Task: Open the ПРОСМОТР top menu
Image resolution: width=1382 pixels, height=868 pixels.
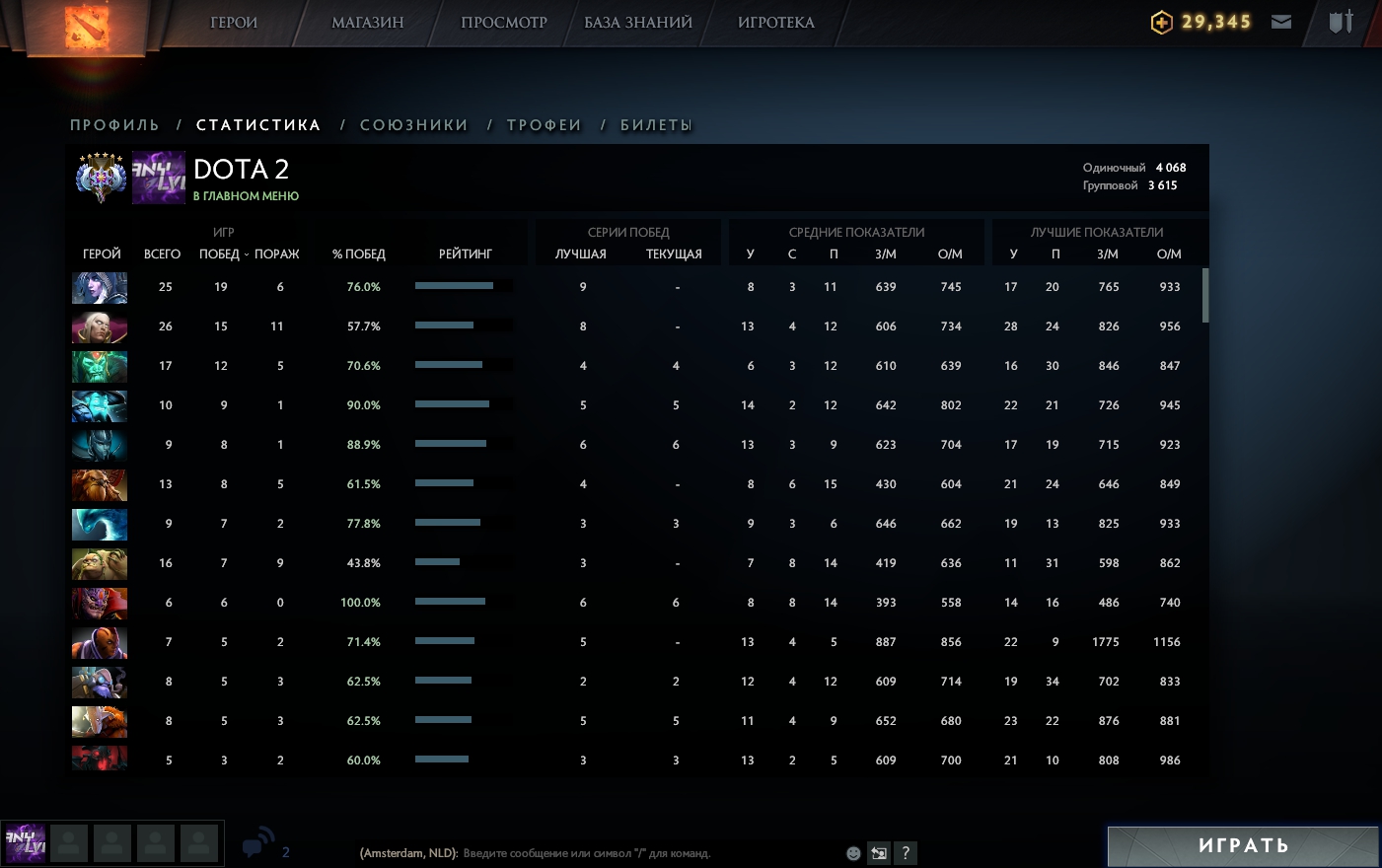Action: pyautogui.click(x=504, y=23)
